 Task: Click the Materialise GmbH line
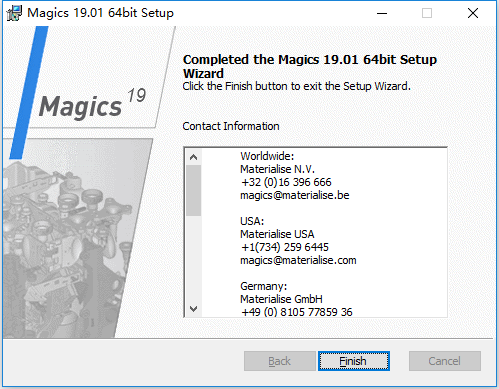click(281, 299)
